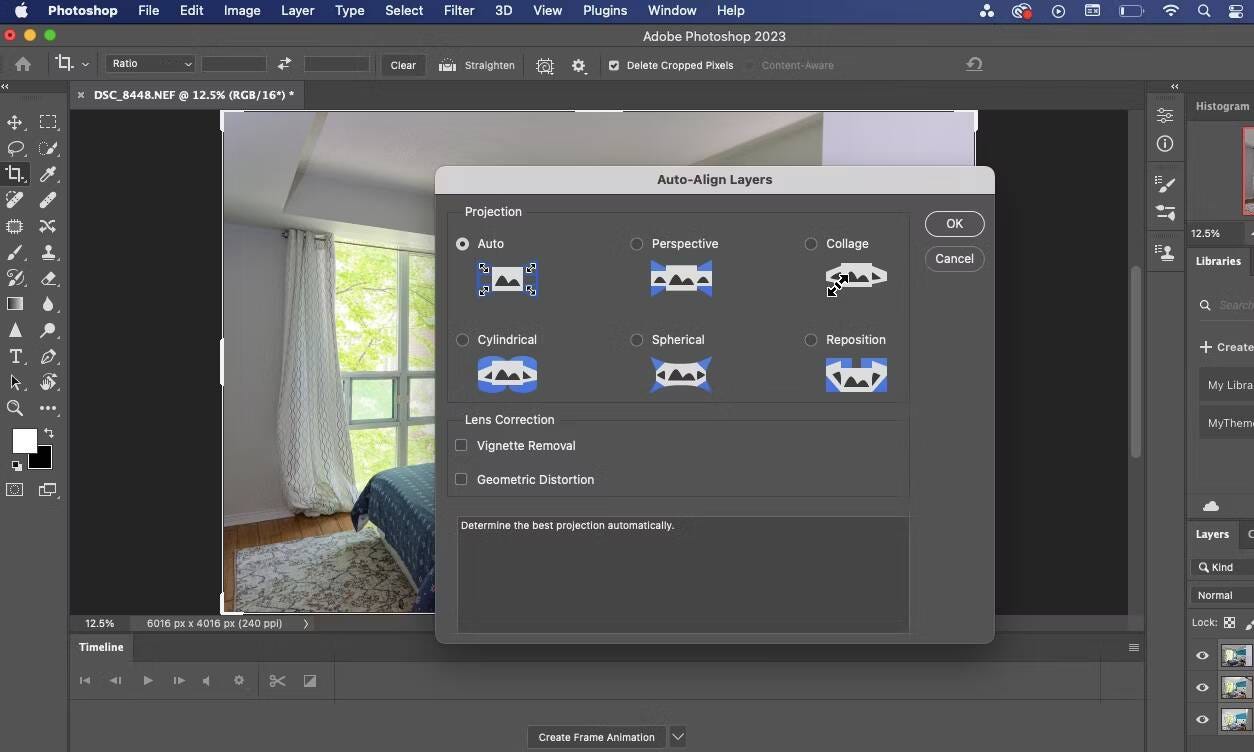This screenshot has height=752, width=1254.
Task: Open the Filter menu
Action: (459, 11)
